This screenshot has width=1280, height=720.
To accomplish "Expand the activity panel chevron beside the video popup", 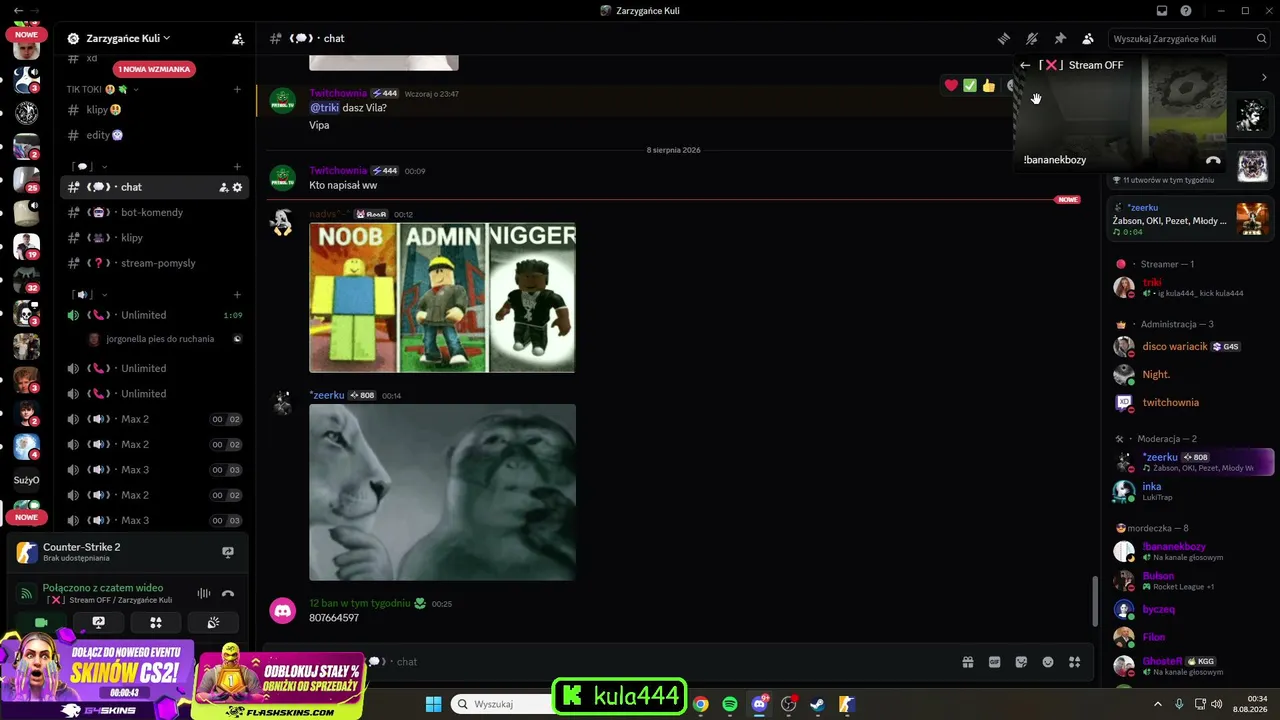I will 1264,77.
